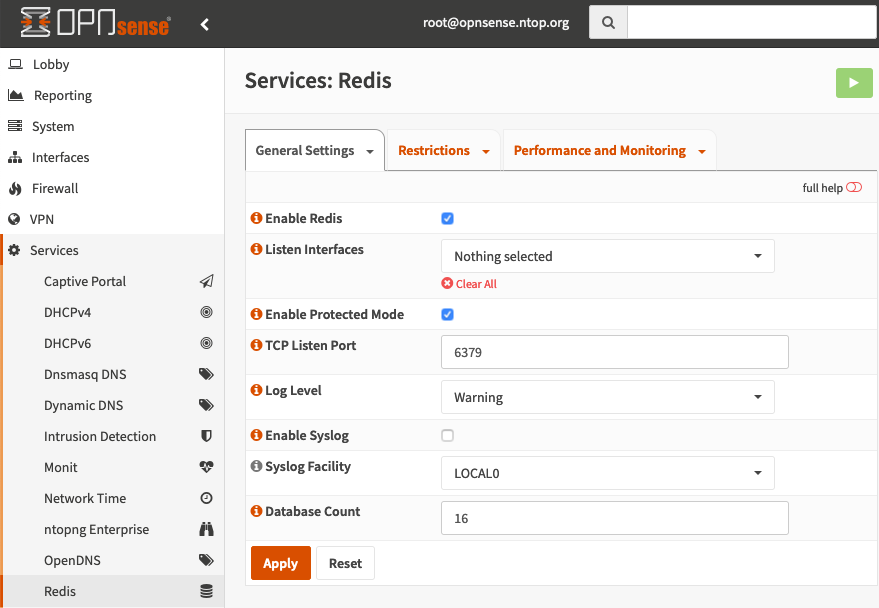The height and width of the screenshot is (608, 879).
Task: Click the top search input box
Action: tap(752, 22)
